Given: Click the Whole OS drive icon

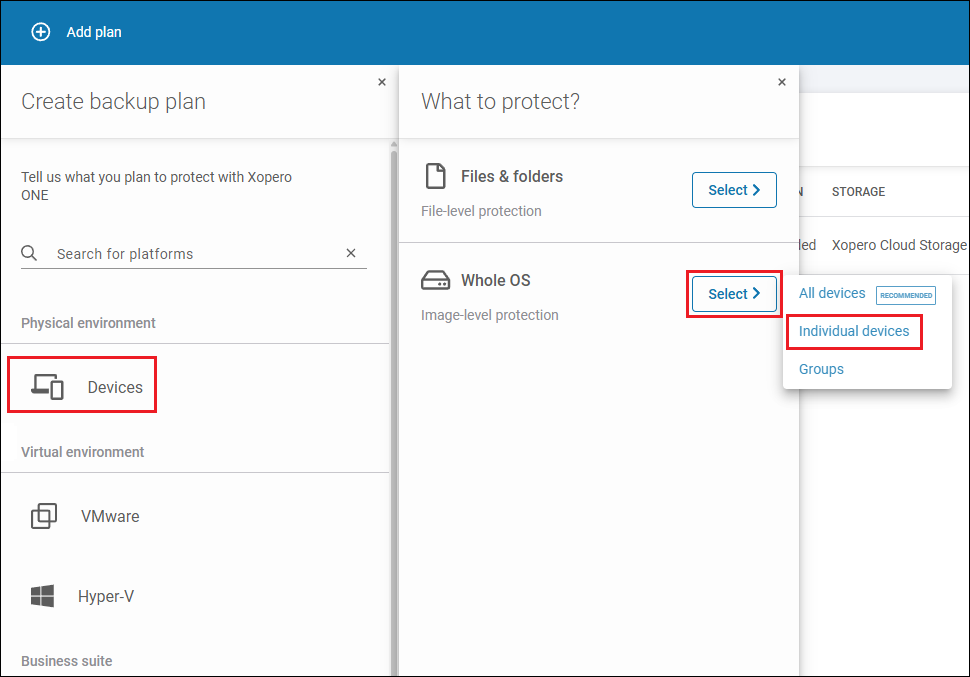Looking at the screenshot, I should tap(436, 280).
